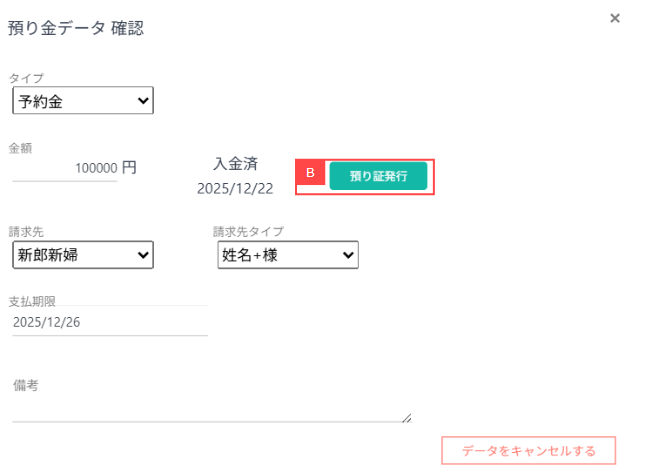
Task: Click the 円 currency unit text
Action: (129, 167)
